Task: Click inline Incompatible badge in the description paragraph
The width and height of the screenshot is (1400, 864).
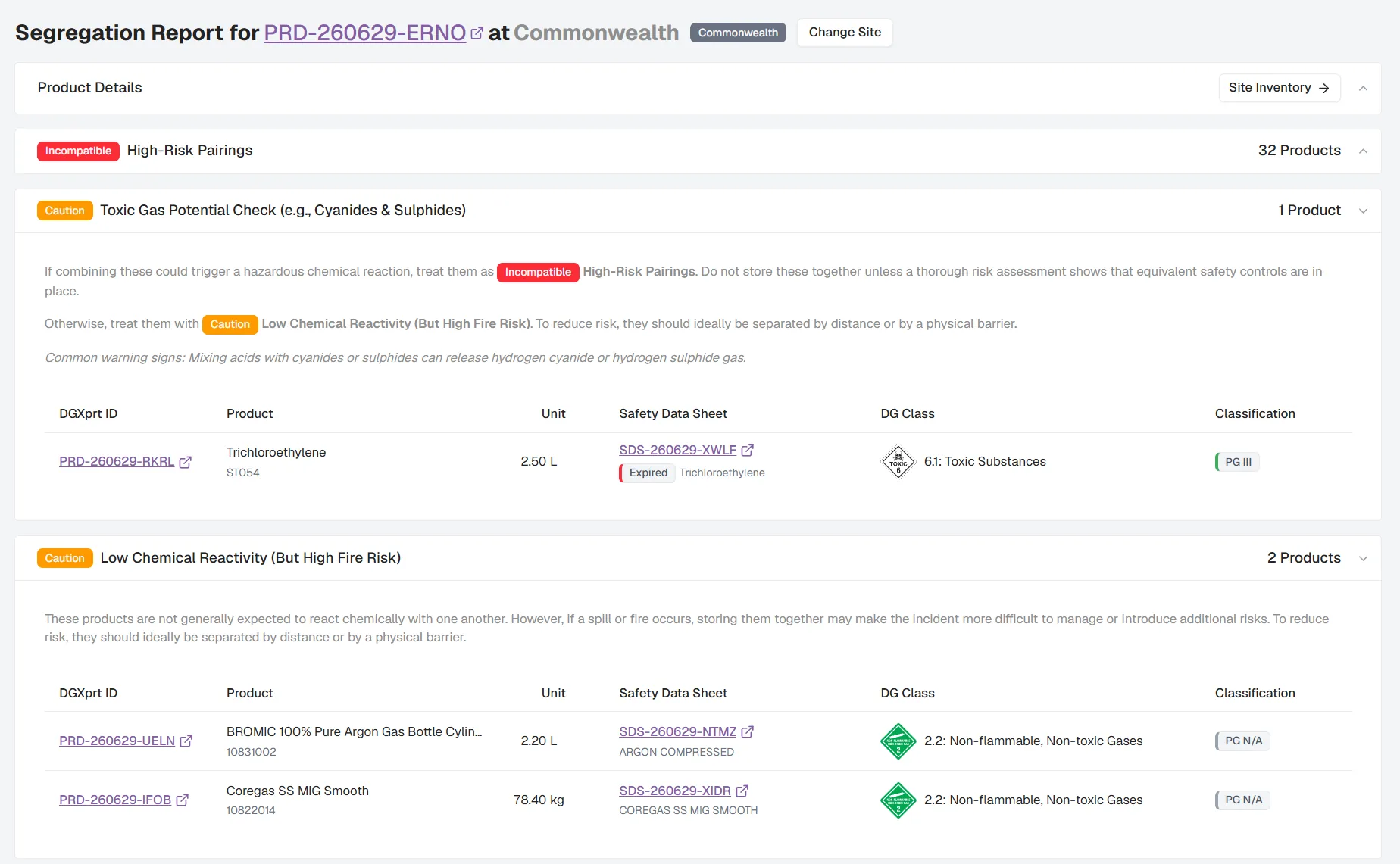Action: click(538, 272)
